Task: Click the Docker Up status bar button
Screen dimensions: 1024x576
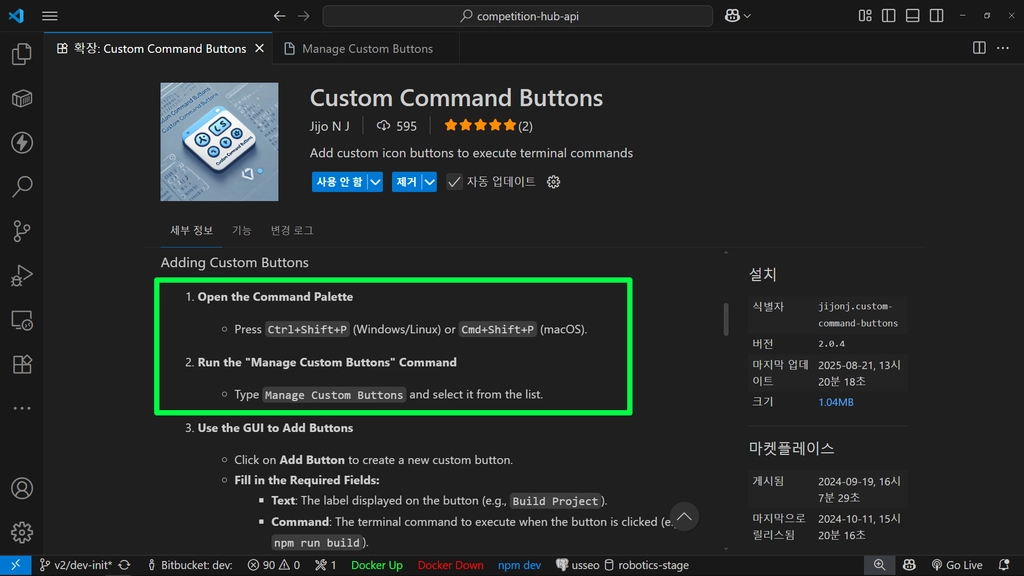Action: tap(377, 565)
